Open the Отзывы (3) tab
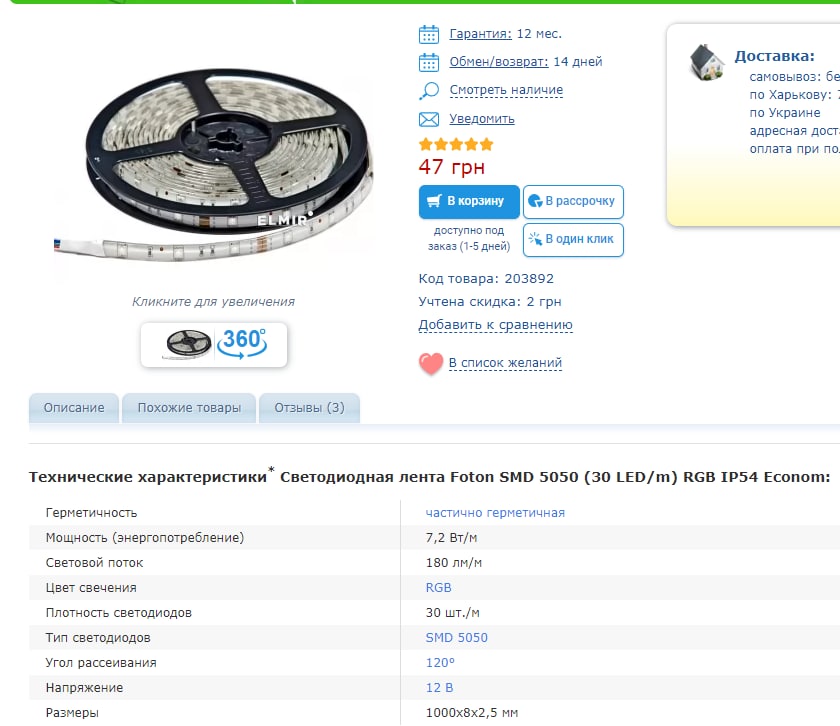840x726 pixels. [x=310, y=408]
